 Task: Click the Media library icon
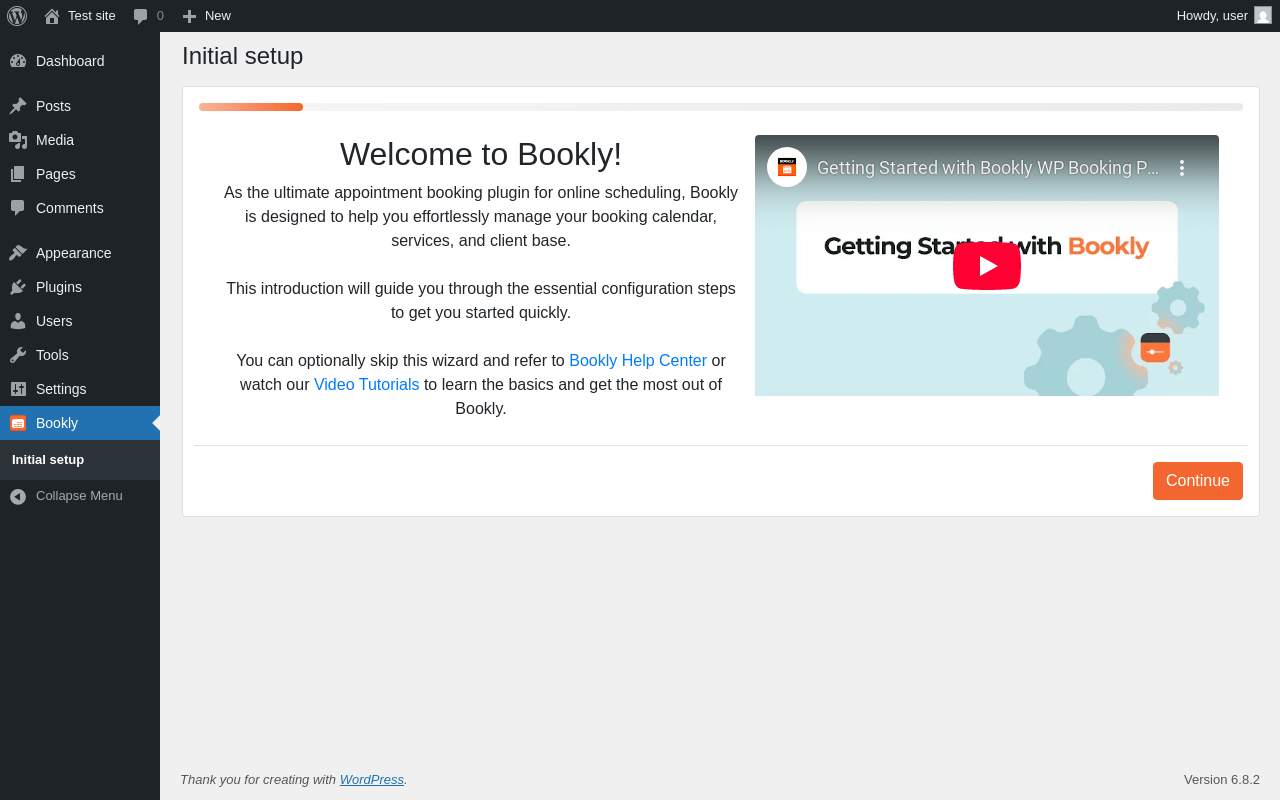tap(18, 140)
